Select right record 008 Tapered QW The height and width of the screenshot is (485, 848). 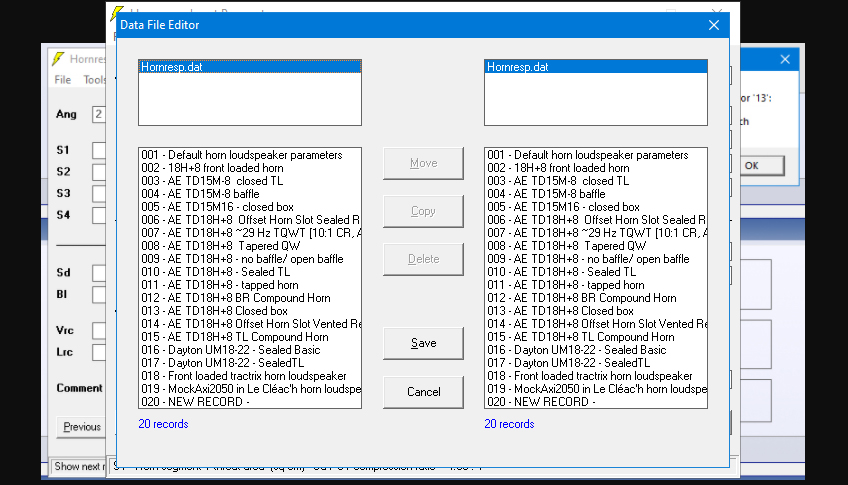[x=595, y=246]
